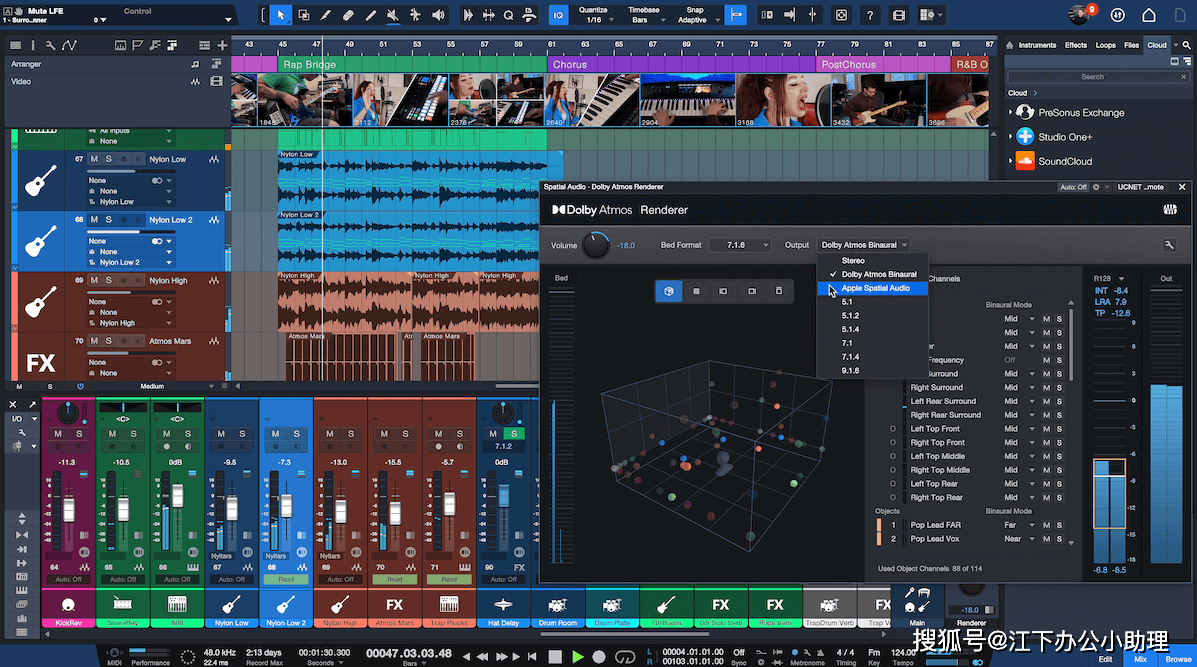Open the help question mark button
Viewport: 1197px width, 667px height.
point(870,15)
